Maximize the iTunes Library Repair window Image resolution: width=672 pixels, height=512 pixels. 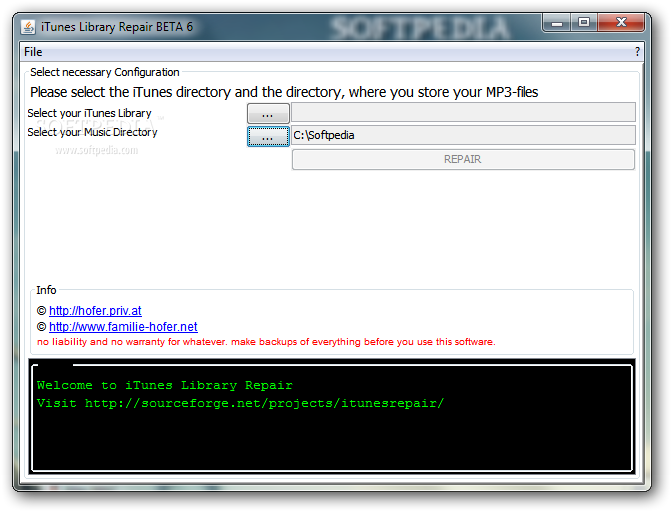(584, 23)
